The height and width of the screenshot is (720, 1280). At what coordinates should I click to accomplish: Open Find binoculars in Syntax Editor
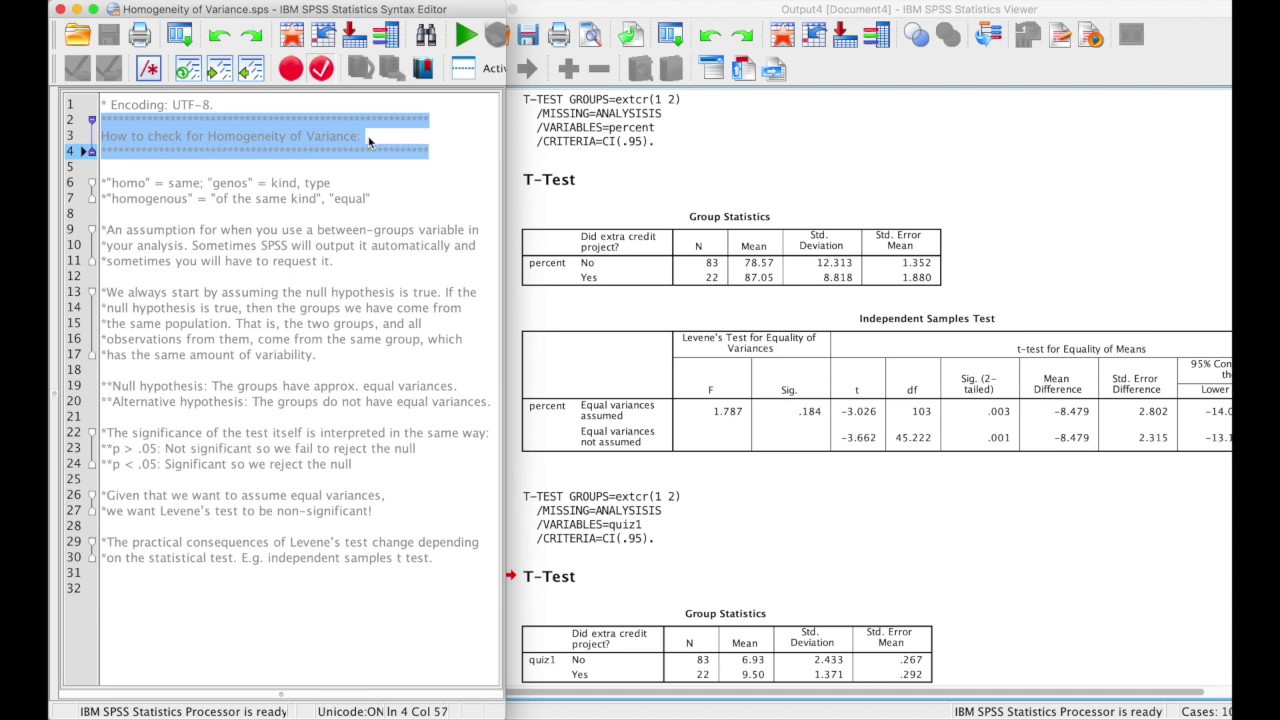point(426,36)
